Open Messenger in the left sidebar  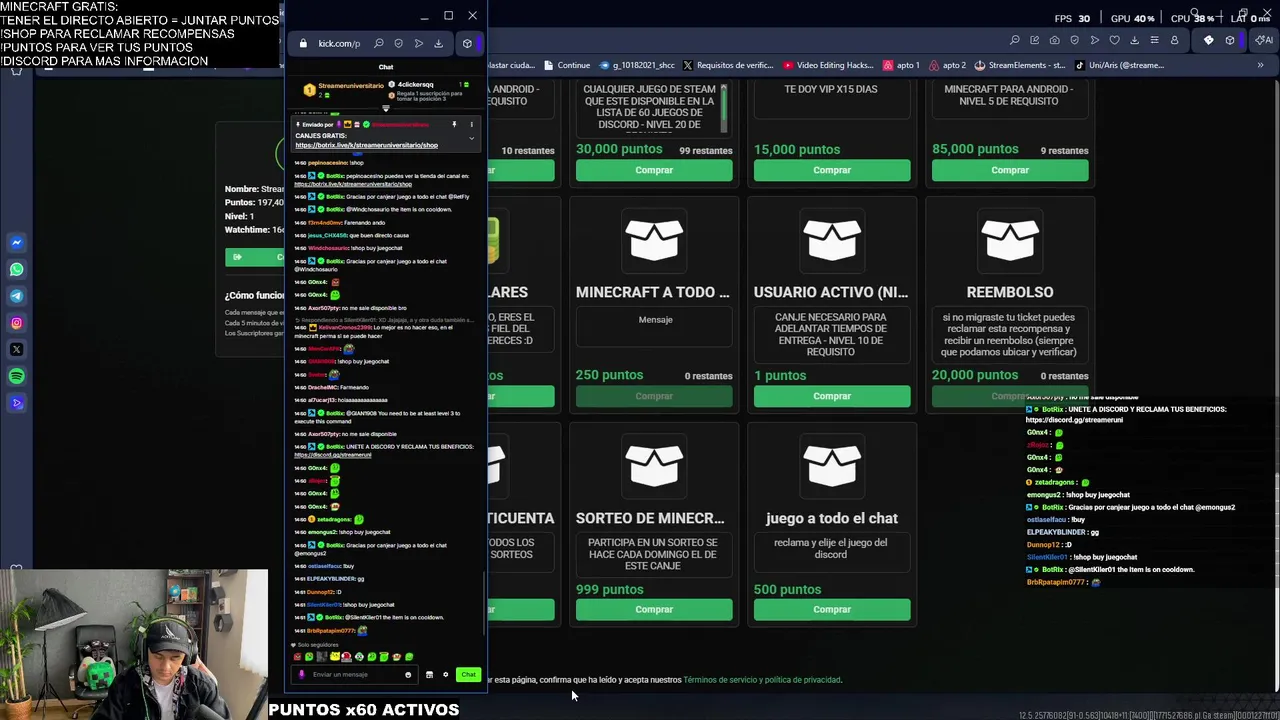16,242
